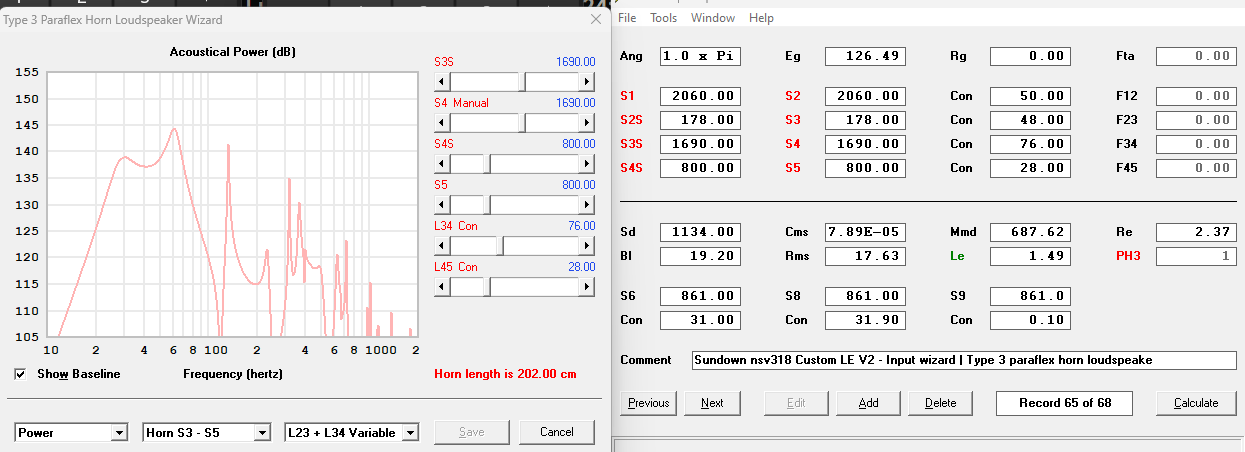Click the Mmd field showing 687.62
Screen dimensions: 1245x452
pyautogui.click(x=1030, y=232)
